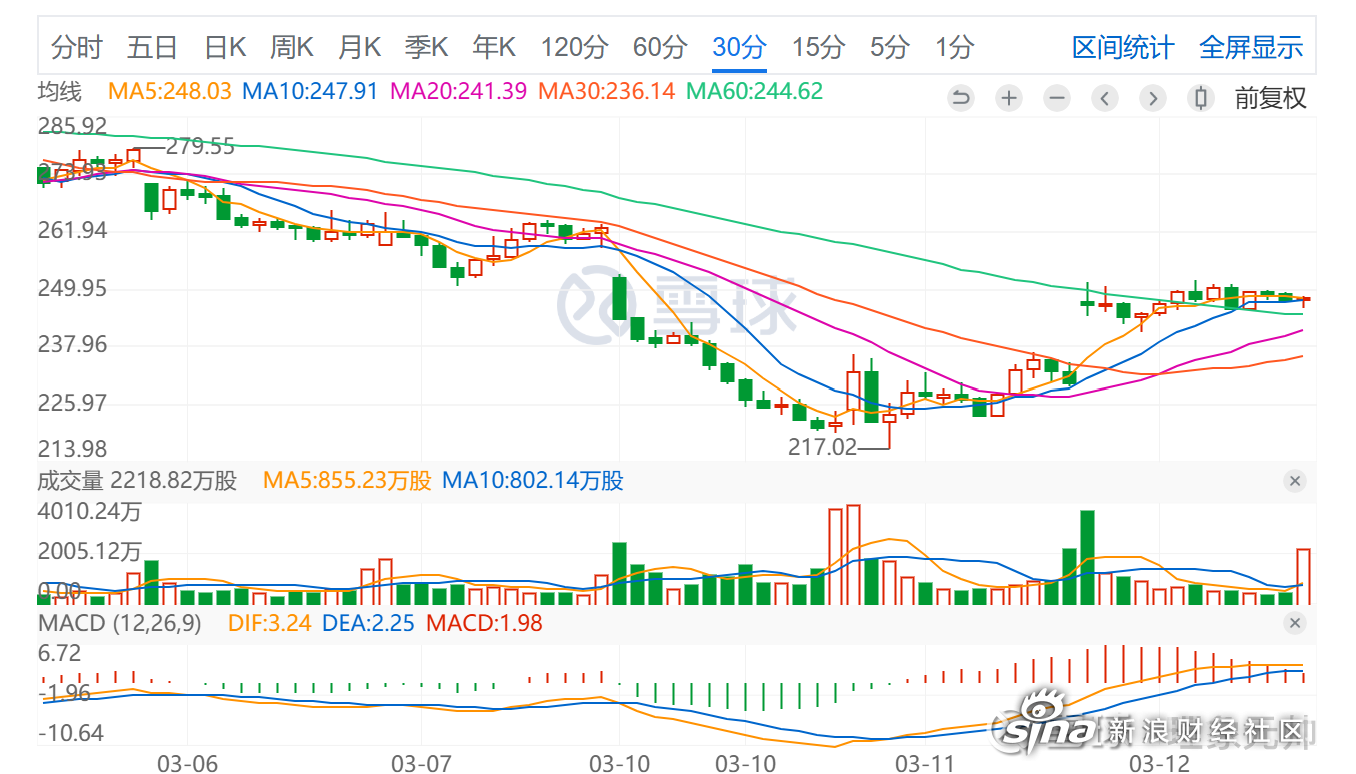Click the undo/reset arrow icon
The height and width of the screenshot is (774, 1356).
click(x=961, y=98)
